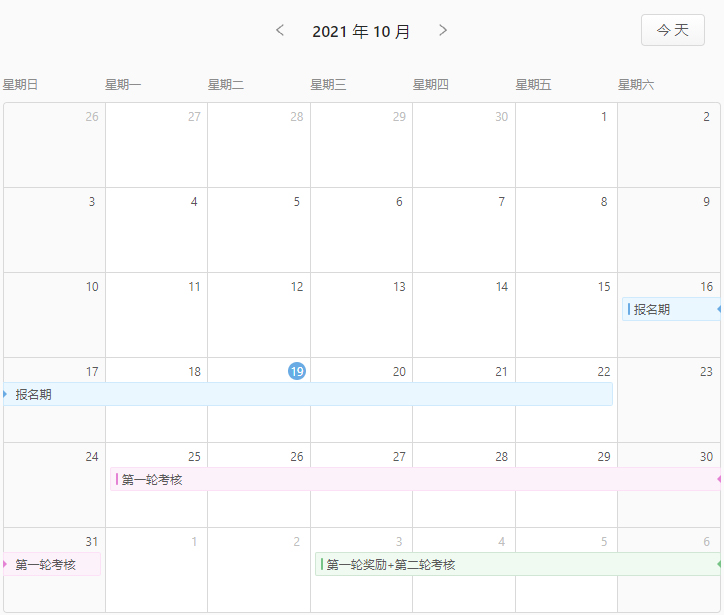Screen dimensions: 724x615
Task: Open the 2021 年 10 月 month title
Action: click(361, 31)
